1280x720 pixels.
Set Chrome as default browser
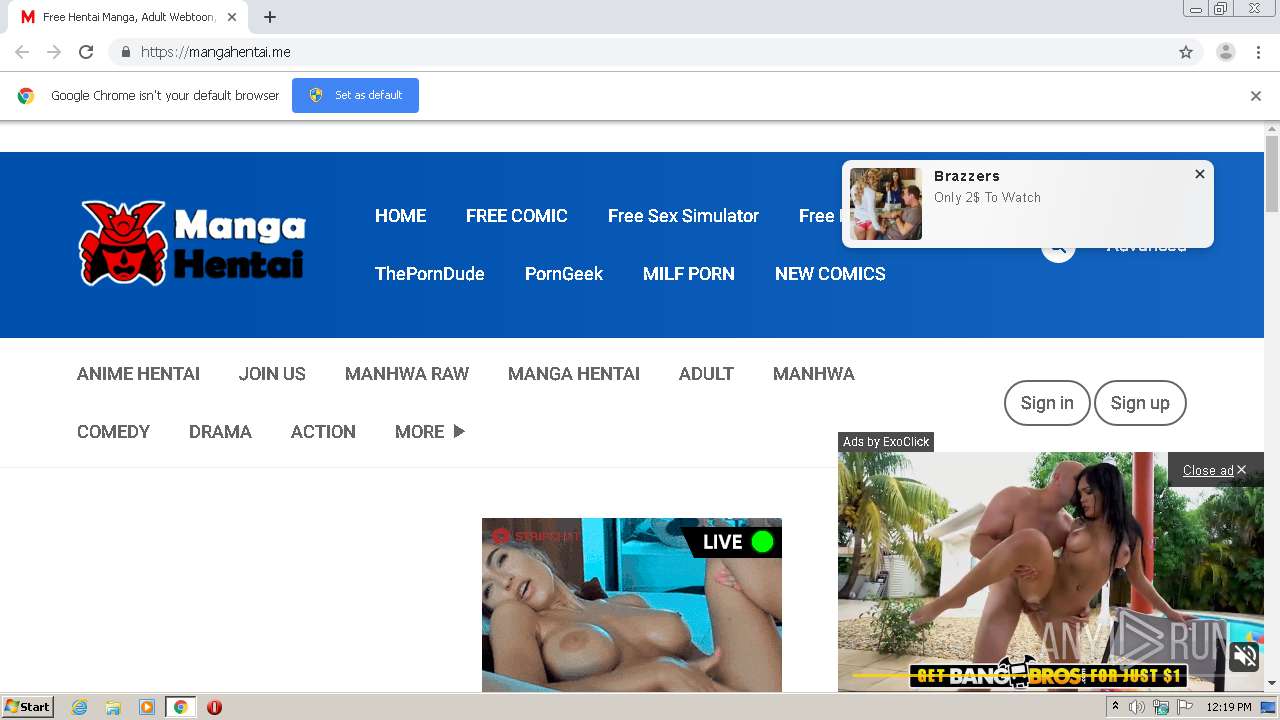[355, 95]
